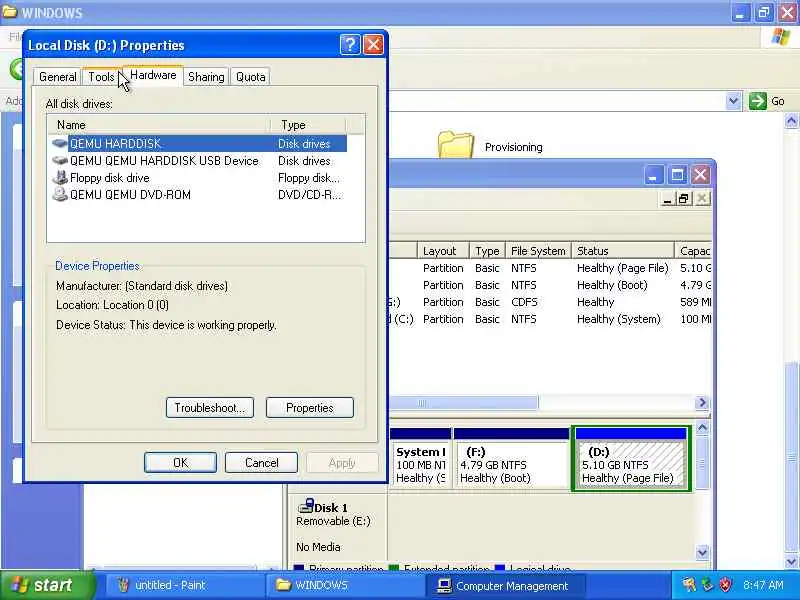800x600 pixels.
Task: Click the second system tray icon
Action: (x=707, y=584)
